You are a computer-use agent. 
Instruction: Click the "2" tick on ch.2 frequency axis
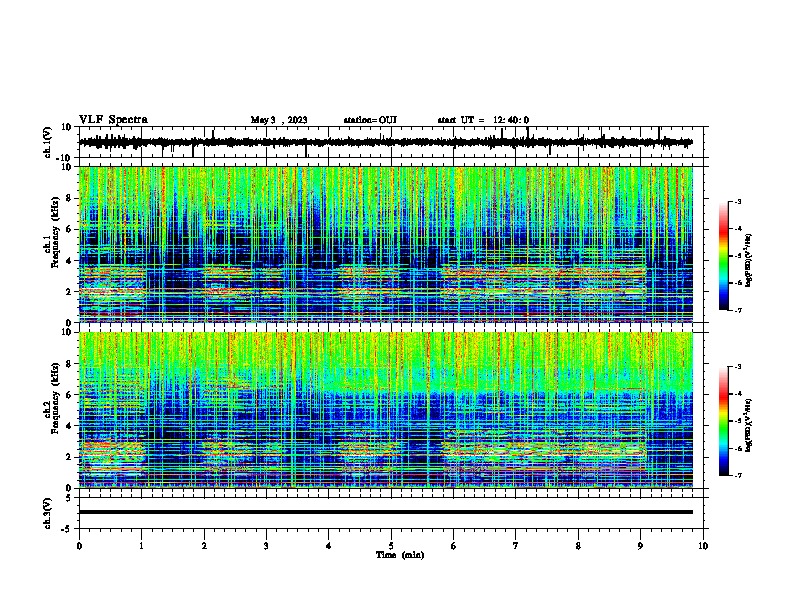69,457
